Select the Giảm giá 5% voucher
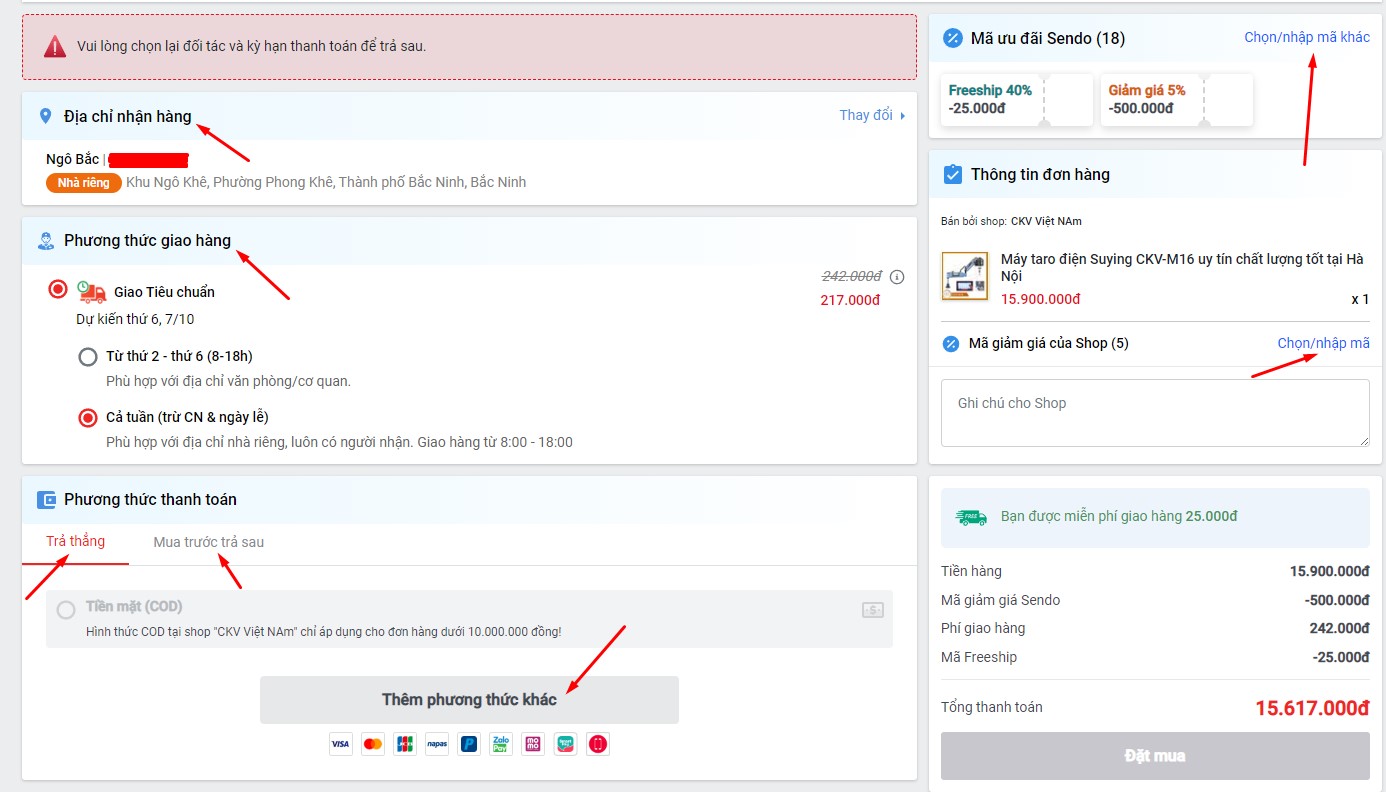Viewport: 1386px width, 792px height. pos(1176,100)
